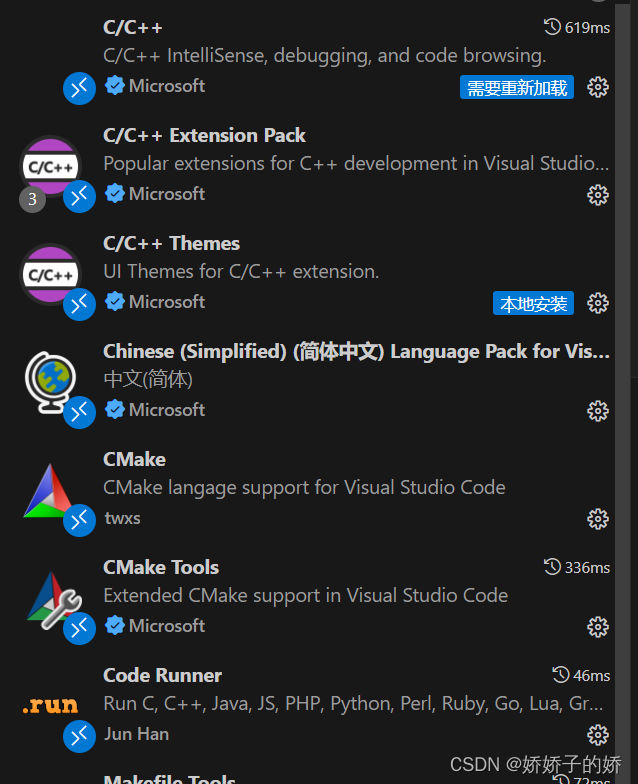Open the CMake Tools extension title
Viewport: 638px width, 784px height.
(161, 567)
